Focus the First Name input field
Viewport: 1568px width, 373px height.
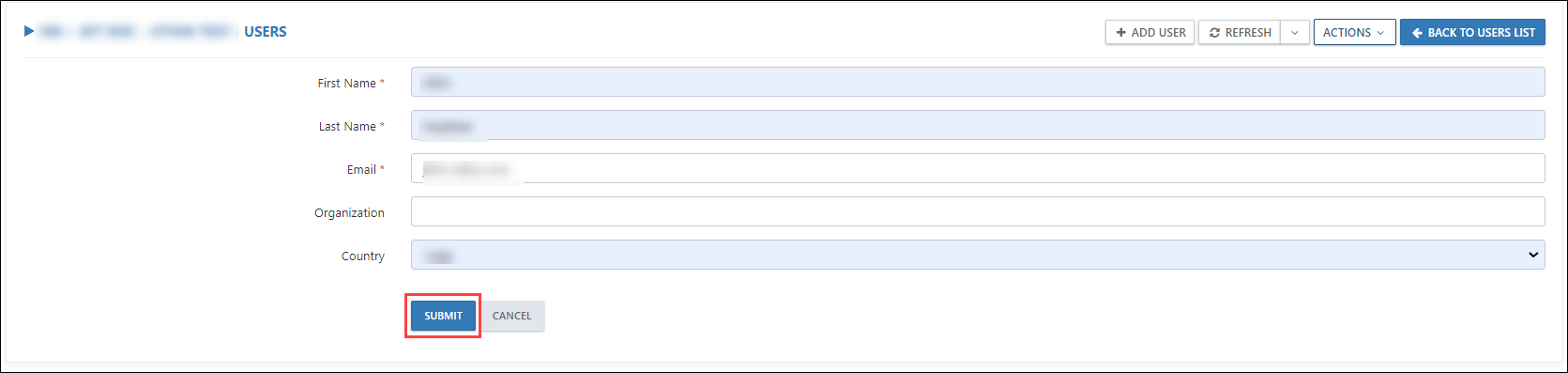coord(978,82)
